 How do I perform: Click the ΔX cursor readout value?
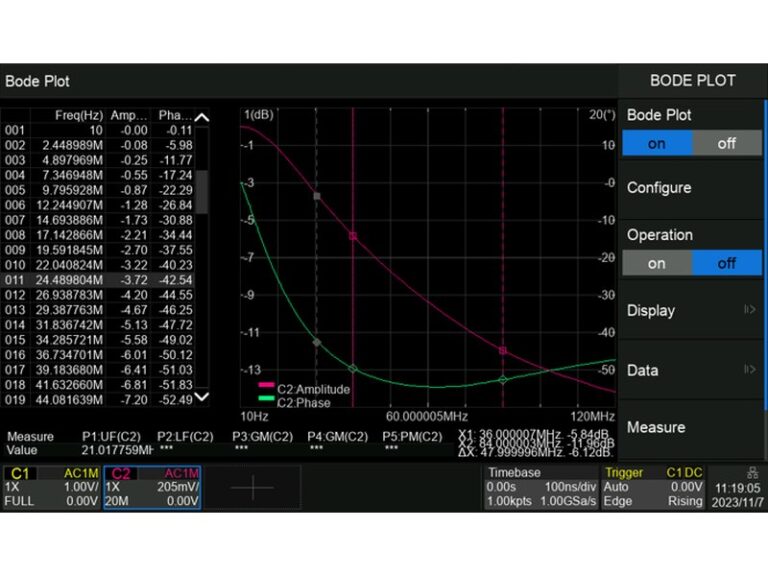pos(534,453)
